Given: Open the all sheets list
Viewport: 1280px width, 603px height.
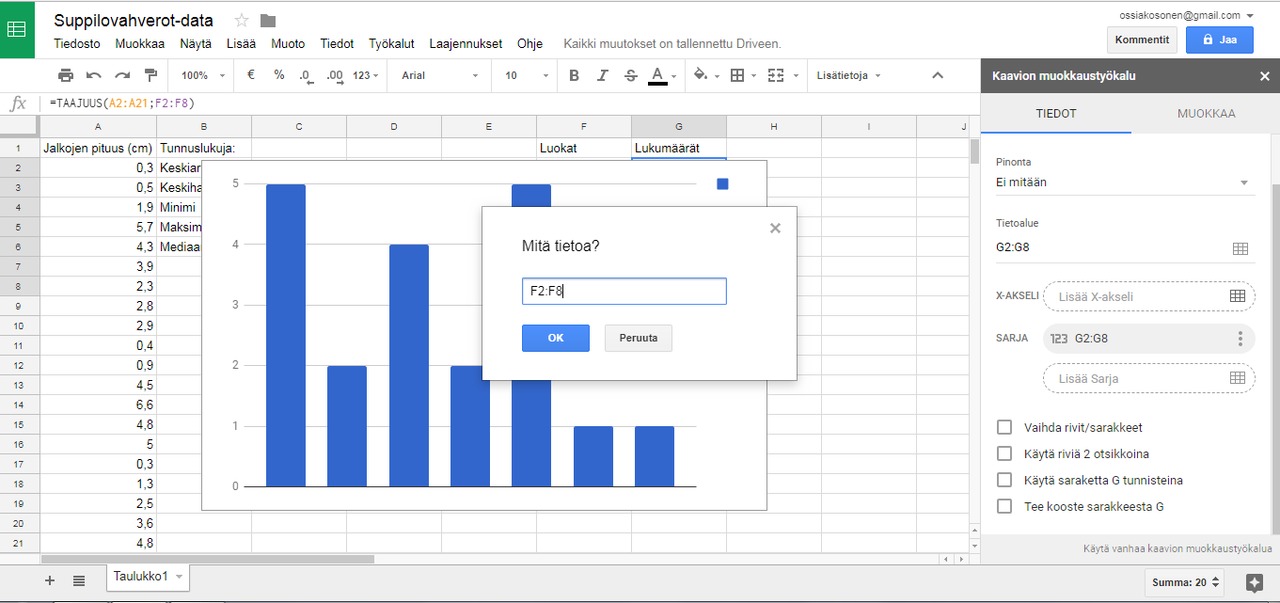Looking at the screenshot, I should tap(79, 580).
